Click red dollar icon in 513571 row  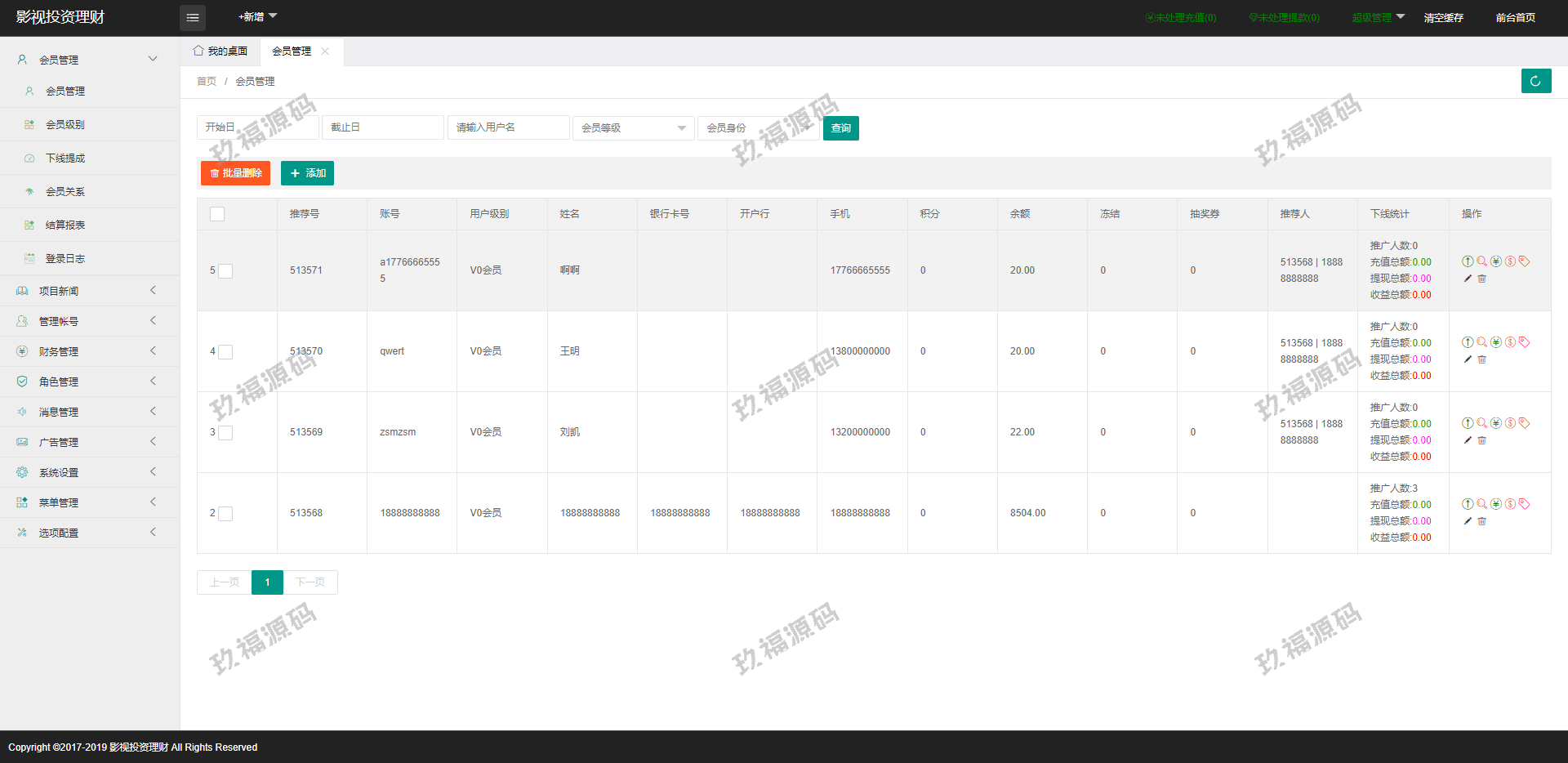tap(1510, 261)
